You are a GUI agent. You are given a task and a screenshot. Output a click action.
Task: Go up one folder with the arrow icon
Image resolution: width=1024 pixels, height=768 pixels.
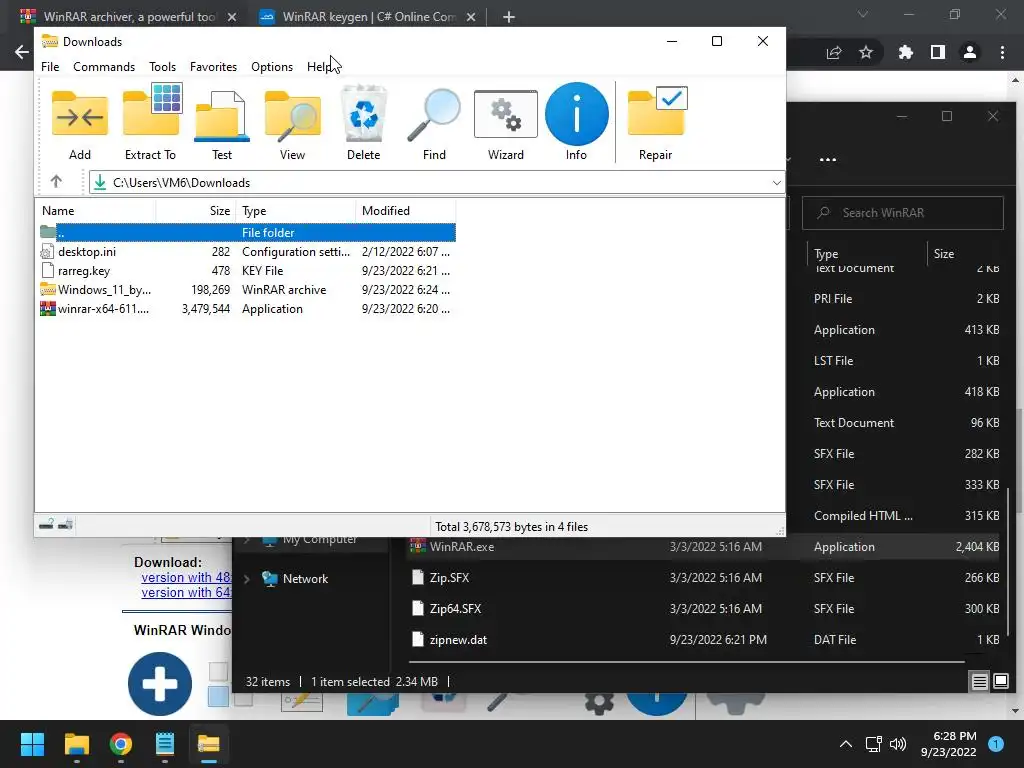point(56,182)
